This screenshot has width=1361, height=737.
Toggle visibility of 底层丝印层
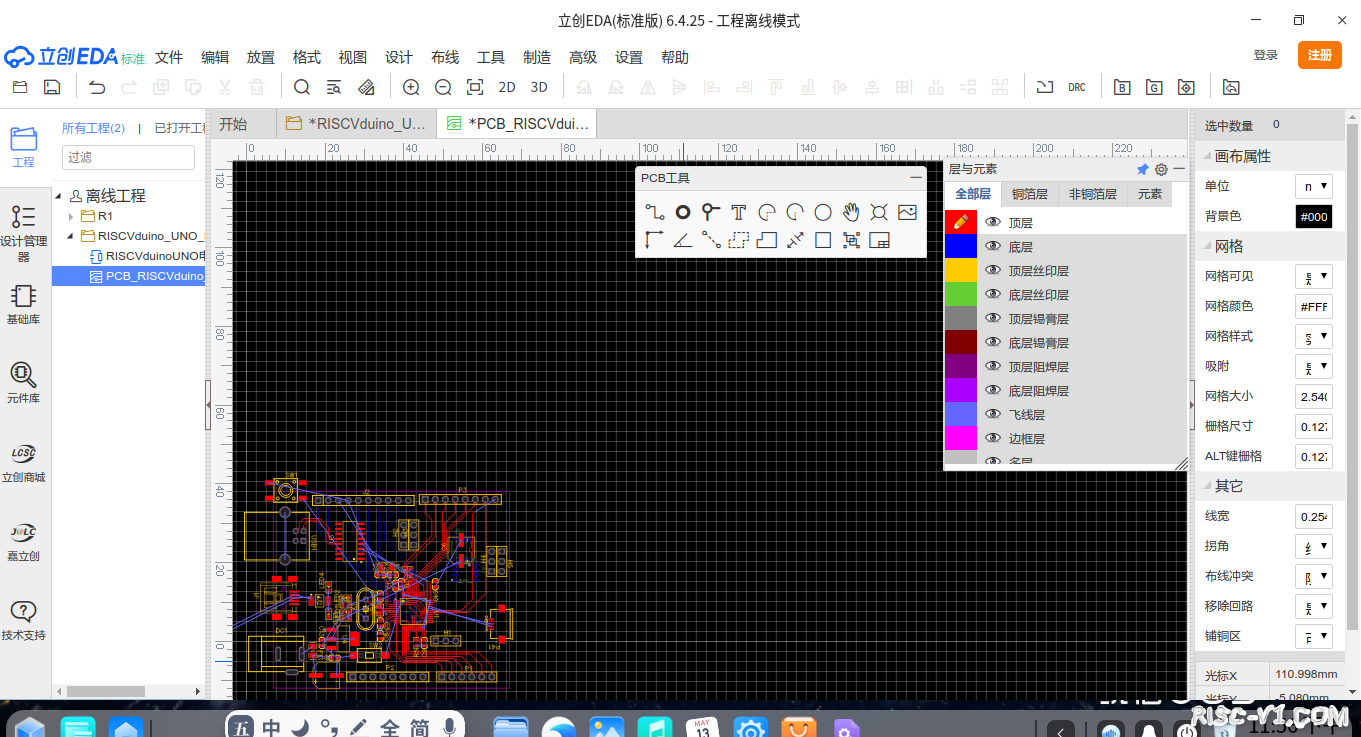point(993,294)
